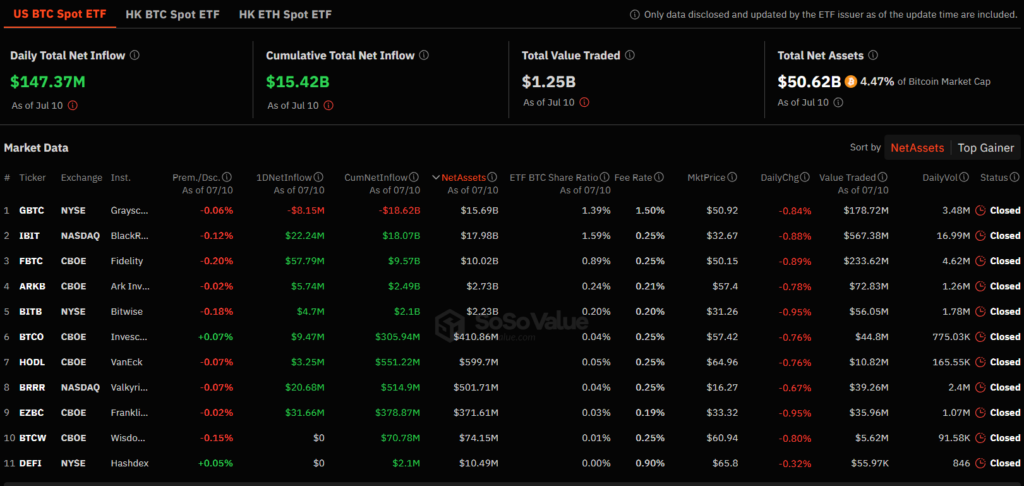Click the +0.07% premium cell for BTCO
Image resolution: width=1024 pixels, height=486 pixels.
218,336
